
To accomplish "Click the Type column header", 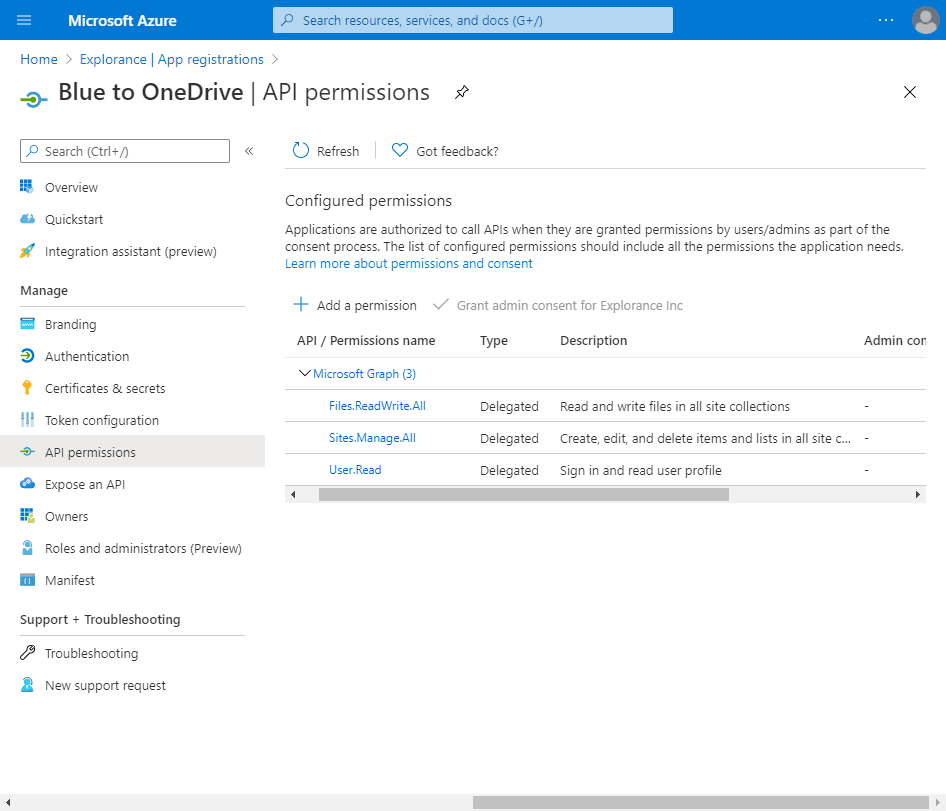I will (494, 340).
